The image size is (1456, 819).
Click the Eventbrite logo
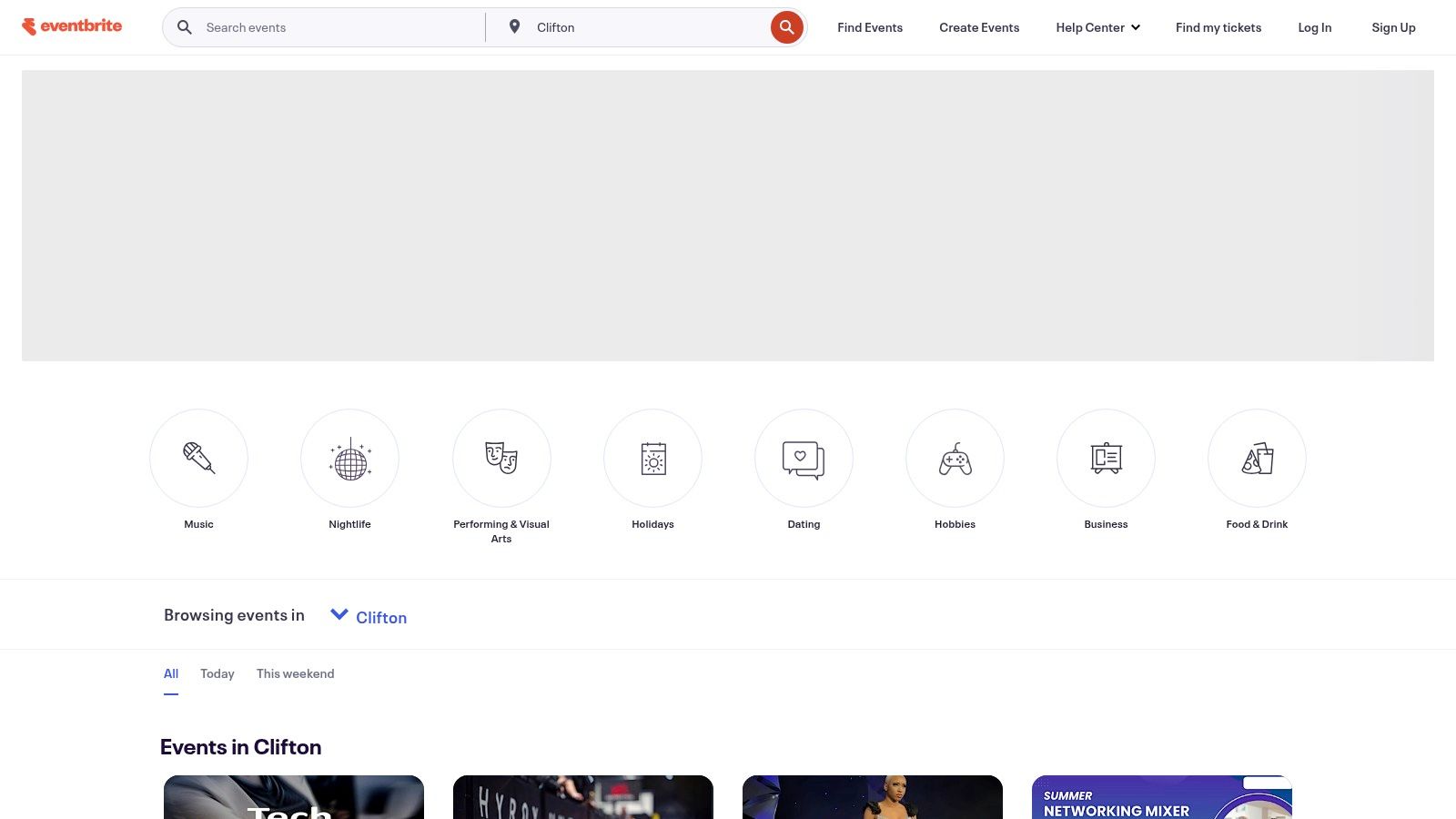click(x=72, y=26)
